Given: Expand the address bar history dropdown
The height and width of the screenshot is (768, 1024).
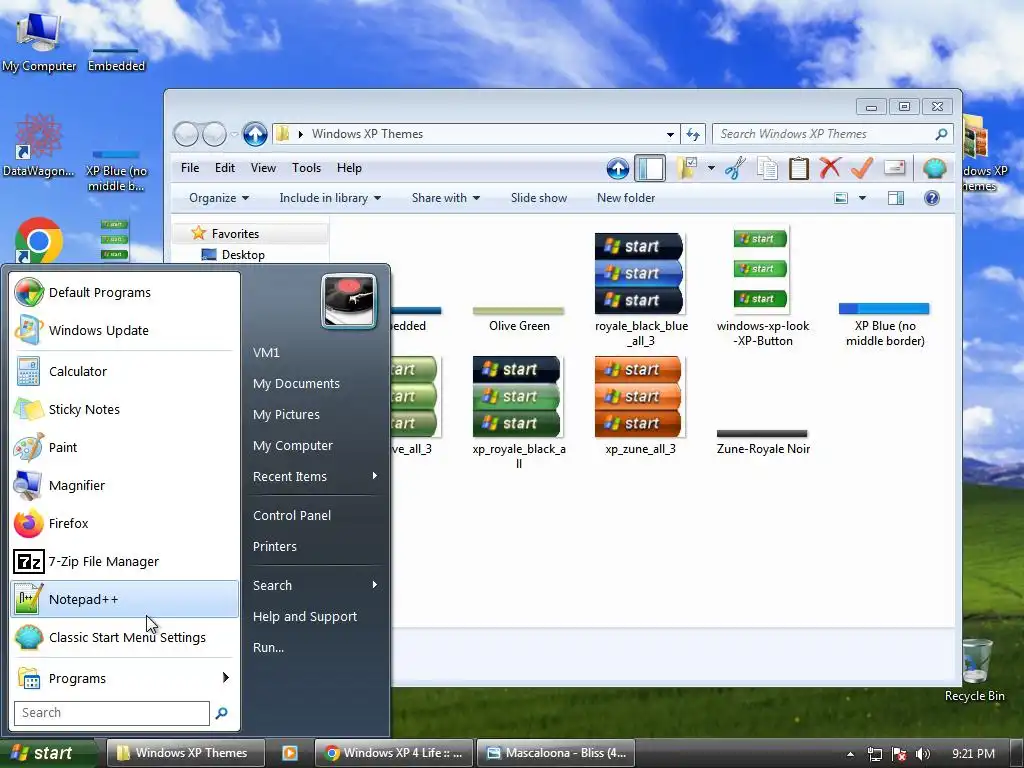Looking at the screenshot, I should pyautogui.click(x=670, y=135).
